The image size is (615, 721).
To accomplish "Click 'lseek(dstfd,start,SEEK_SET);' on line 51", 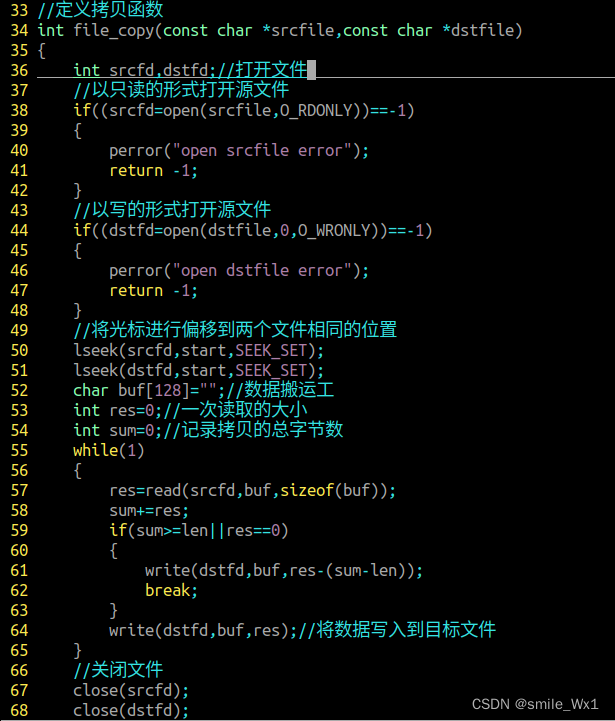I will point(199,370).
